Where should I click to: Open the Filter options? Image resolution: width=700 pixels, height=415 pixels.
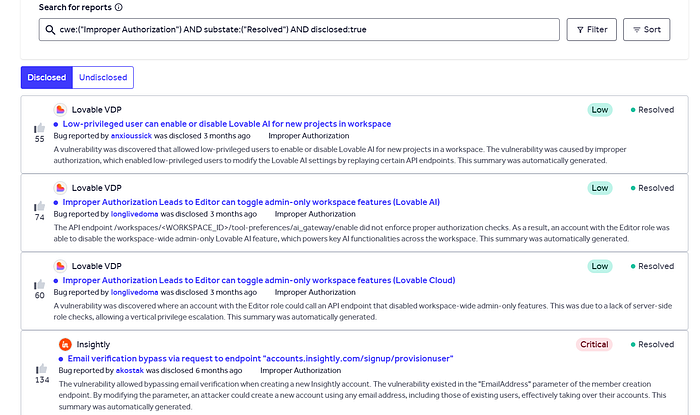pos(592,29)
